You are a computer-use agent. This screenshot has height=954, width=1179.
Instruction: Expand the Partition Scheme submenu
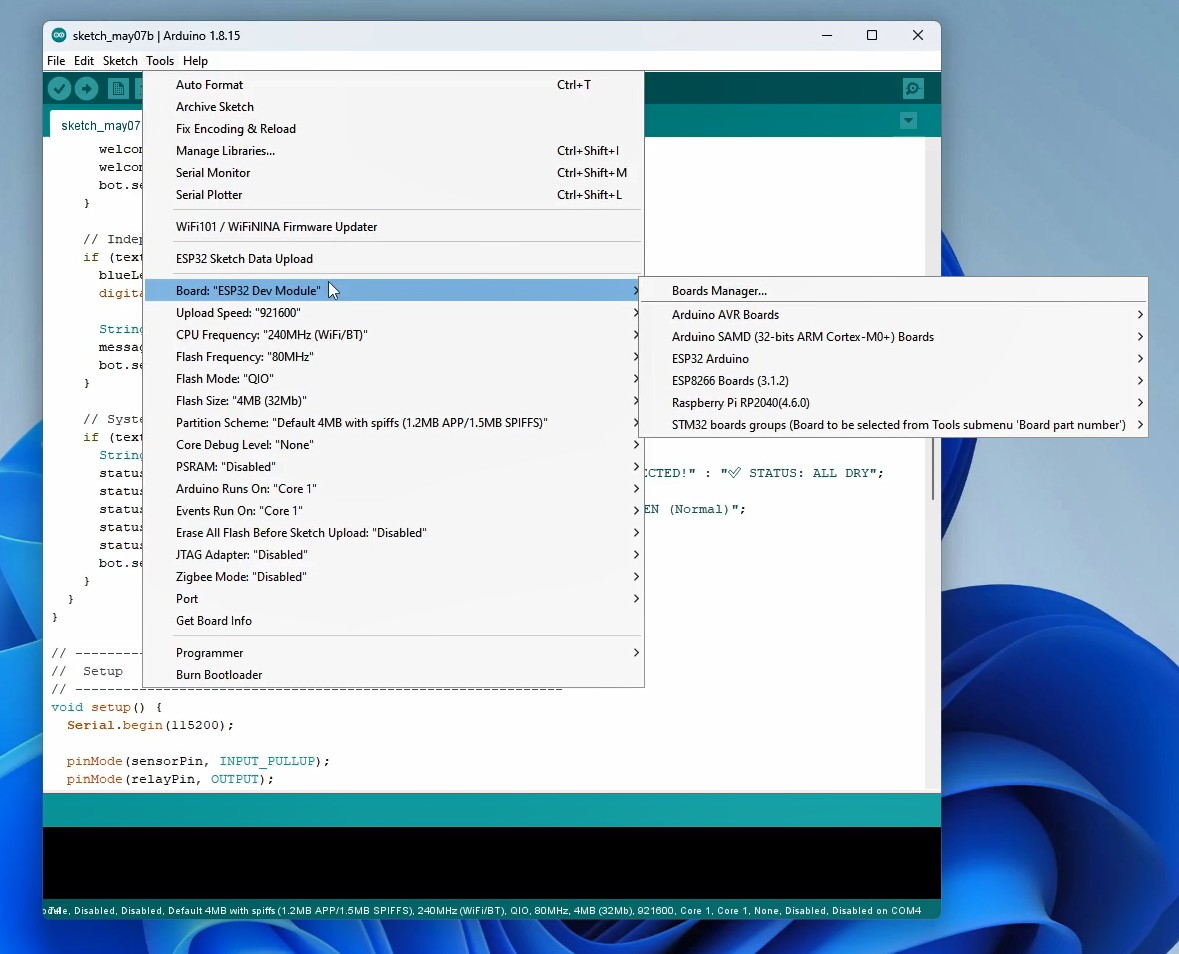pos(393,422)
